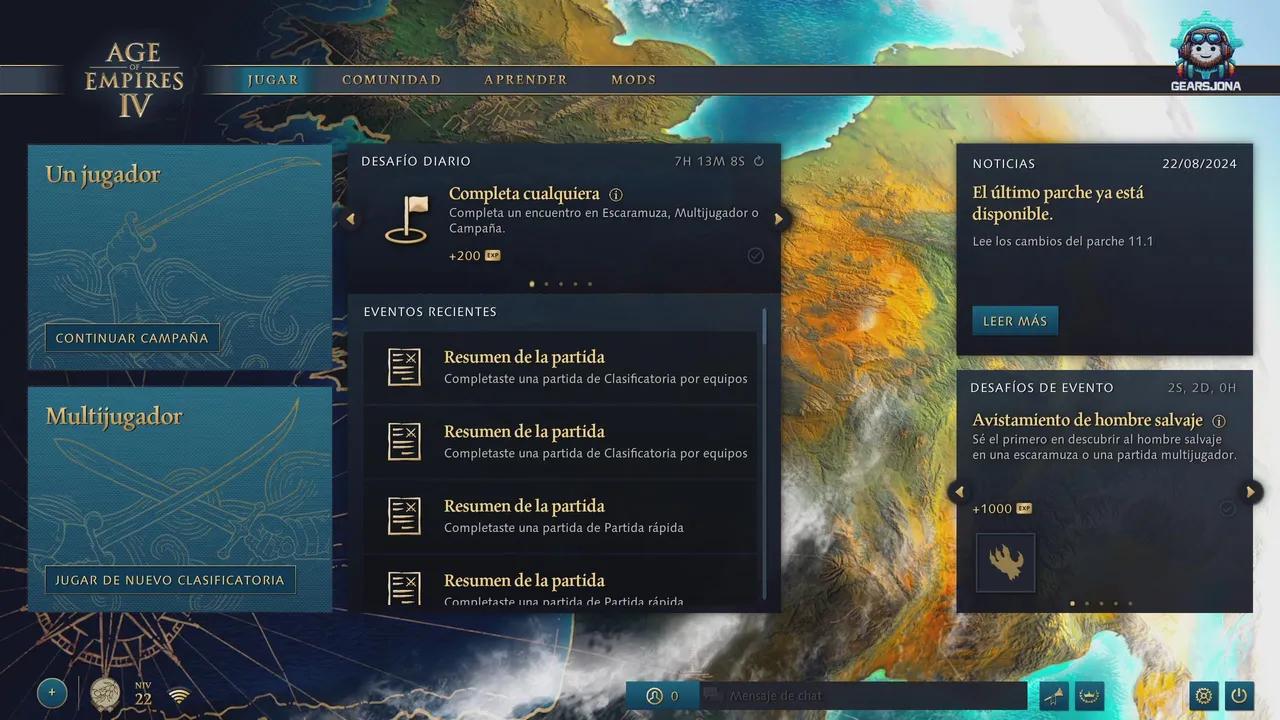The width and height of the screenshot is (1280, 720).
Task: Open the player rank emblem
Action: [105, 693]
